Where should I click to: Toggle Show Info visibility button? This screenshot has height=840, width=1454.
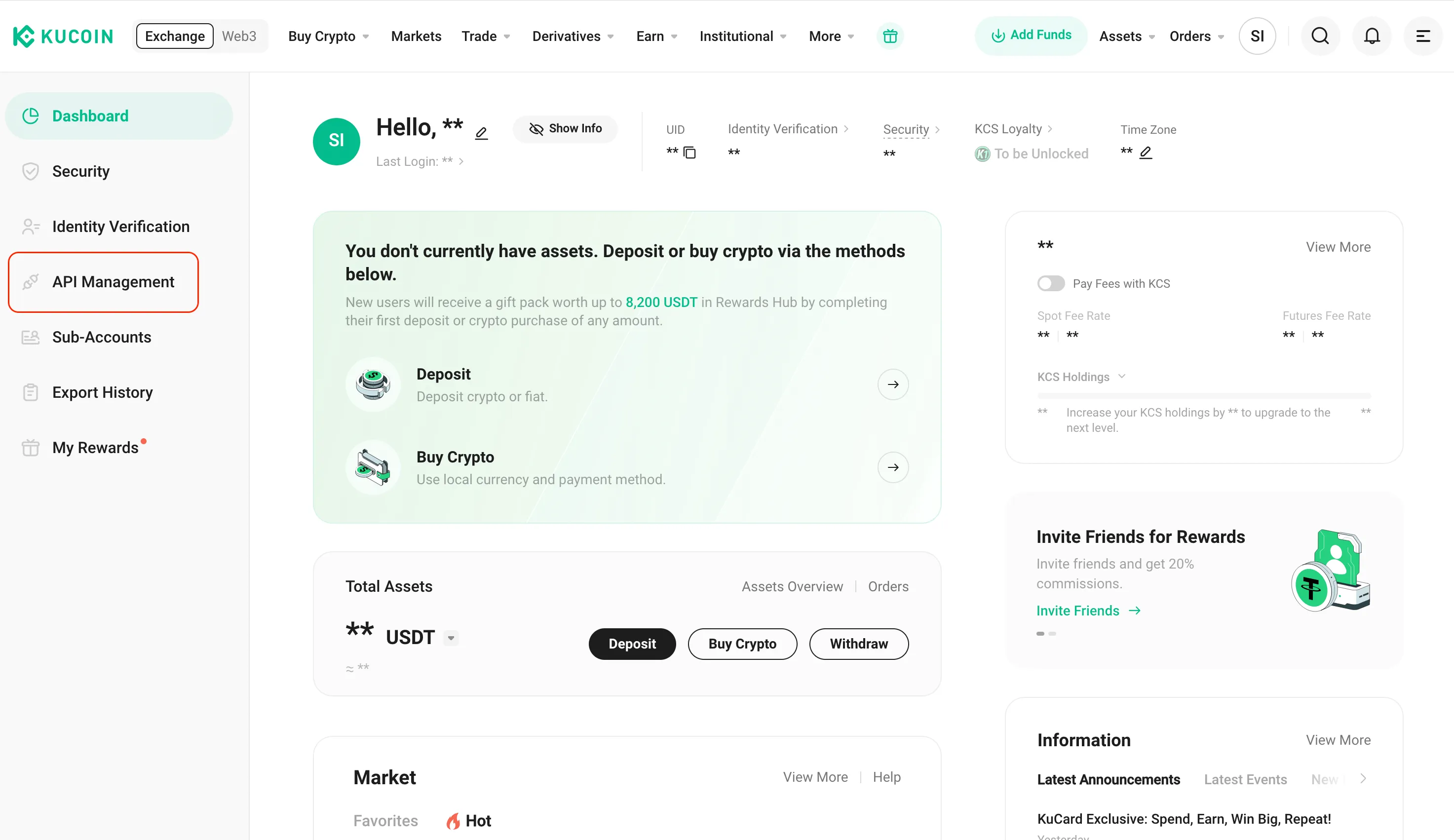(x=565, y=129)
